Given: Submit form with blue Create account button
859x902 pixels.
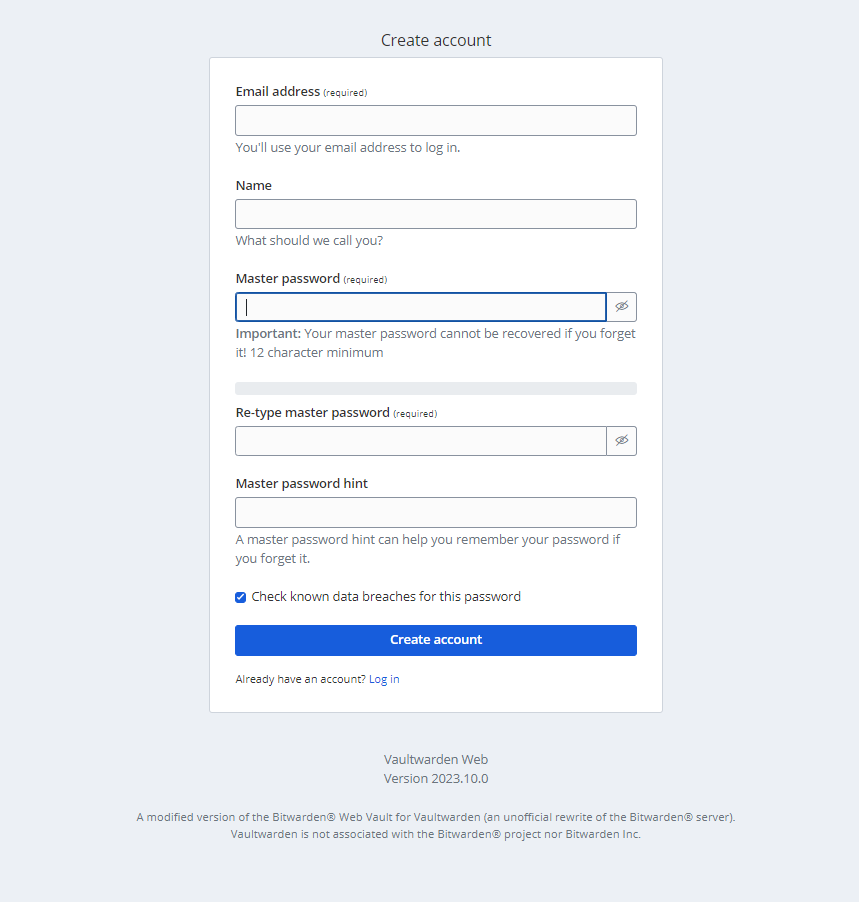Looking at the screenshot, I should pos(436,640).
